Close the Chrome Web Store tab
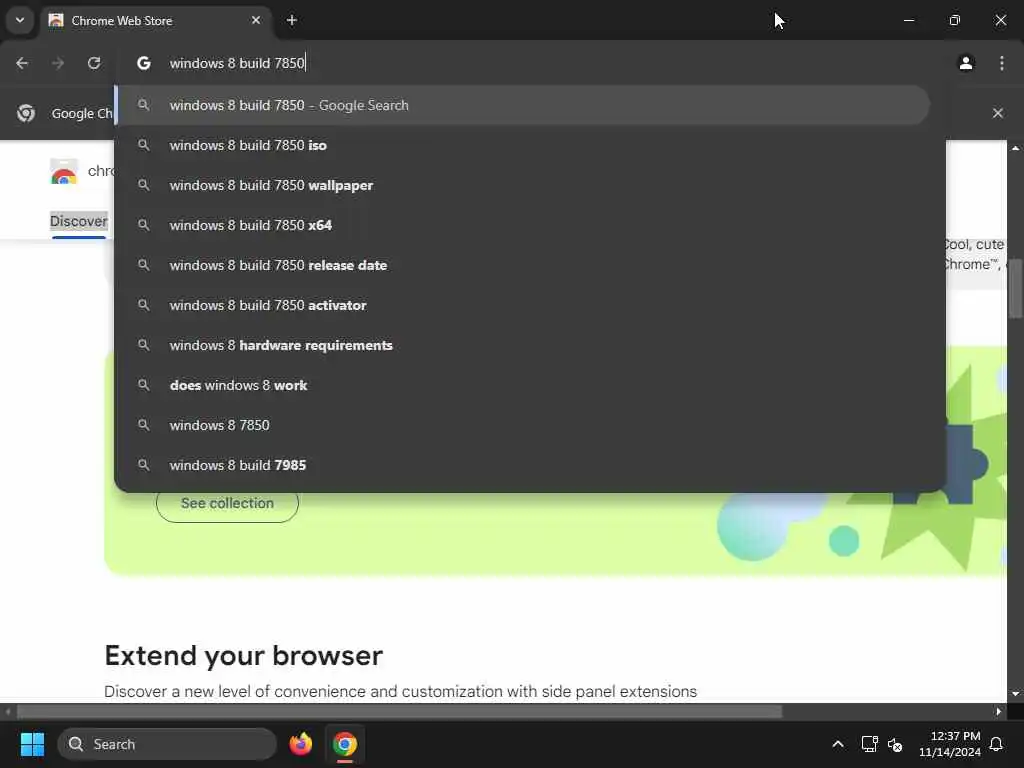The image size is (1024, 768). (256, 20)
